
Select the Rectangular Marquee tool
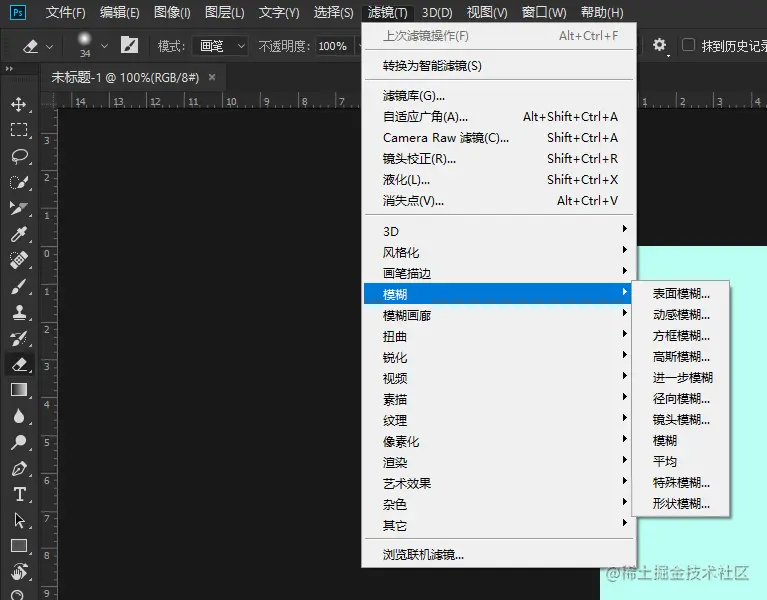19,130
